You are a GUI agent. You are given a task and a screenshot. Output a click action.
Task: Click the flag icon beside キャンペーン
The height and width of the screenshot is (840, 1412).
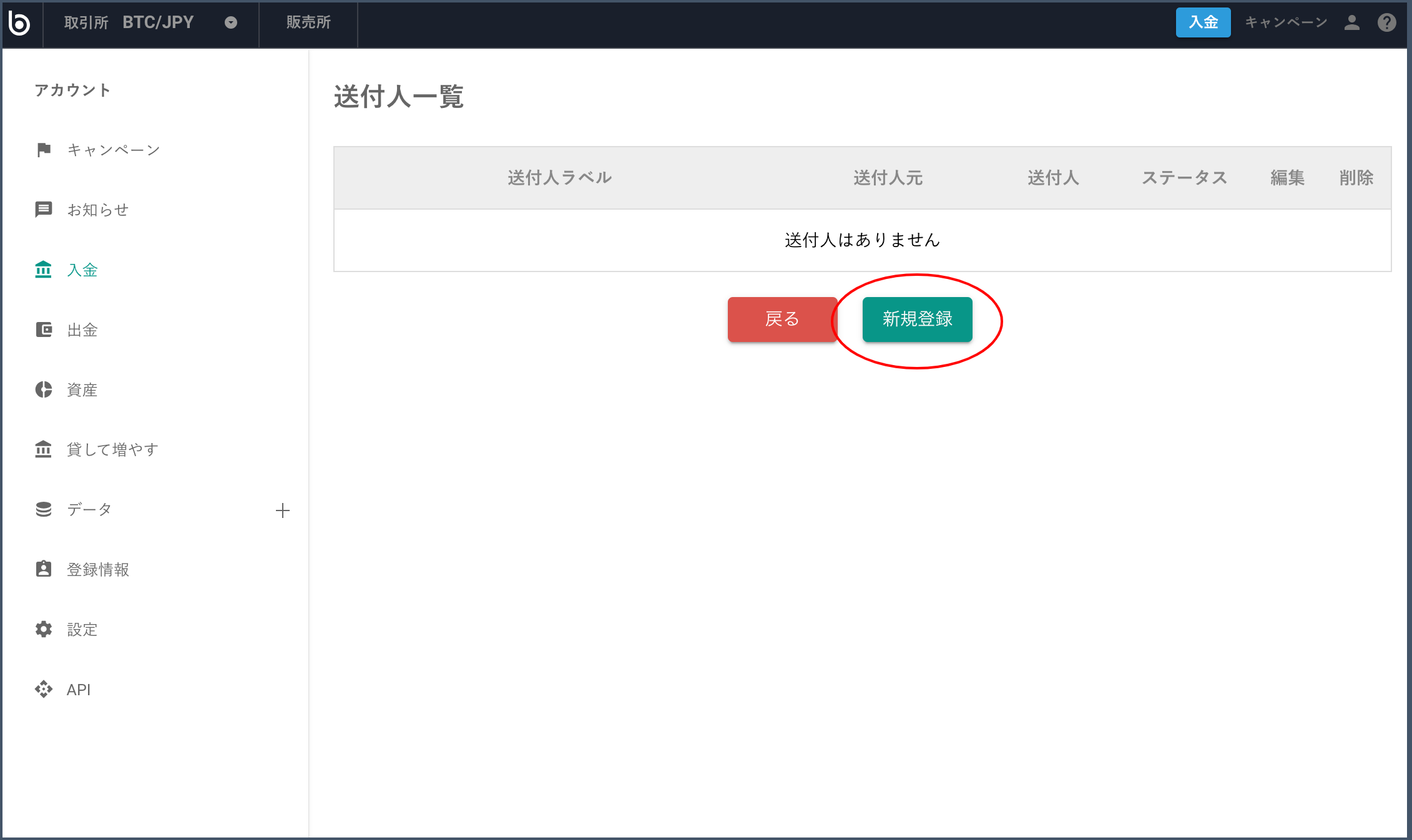[x=44, y=150]
